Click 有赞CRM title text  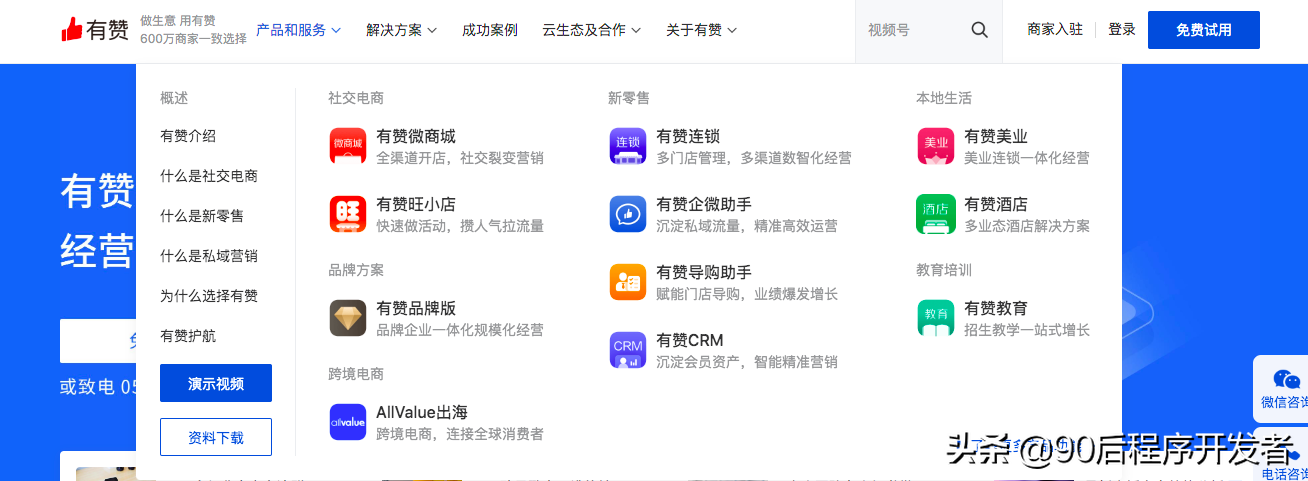pyautogui.click(x=689, y=341)
